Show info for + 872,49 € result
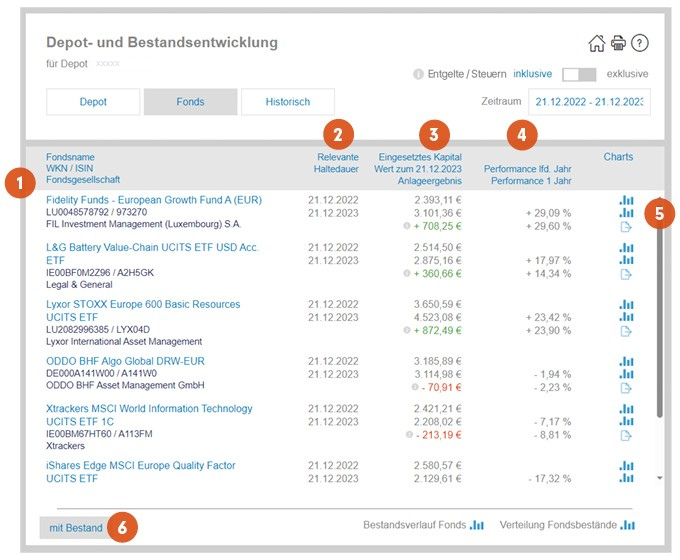The width and height of the screenshot is (680, 560). click(407, 330)
